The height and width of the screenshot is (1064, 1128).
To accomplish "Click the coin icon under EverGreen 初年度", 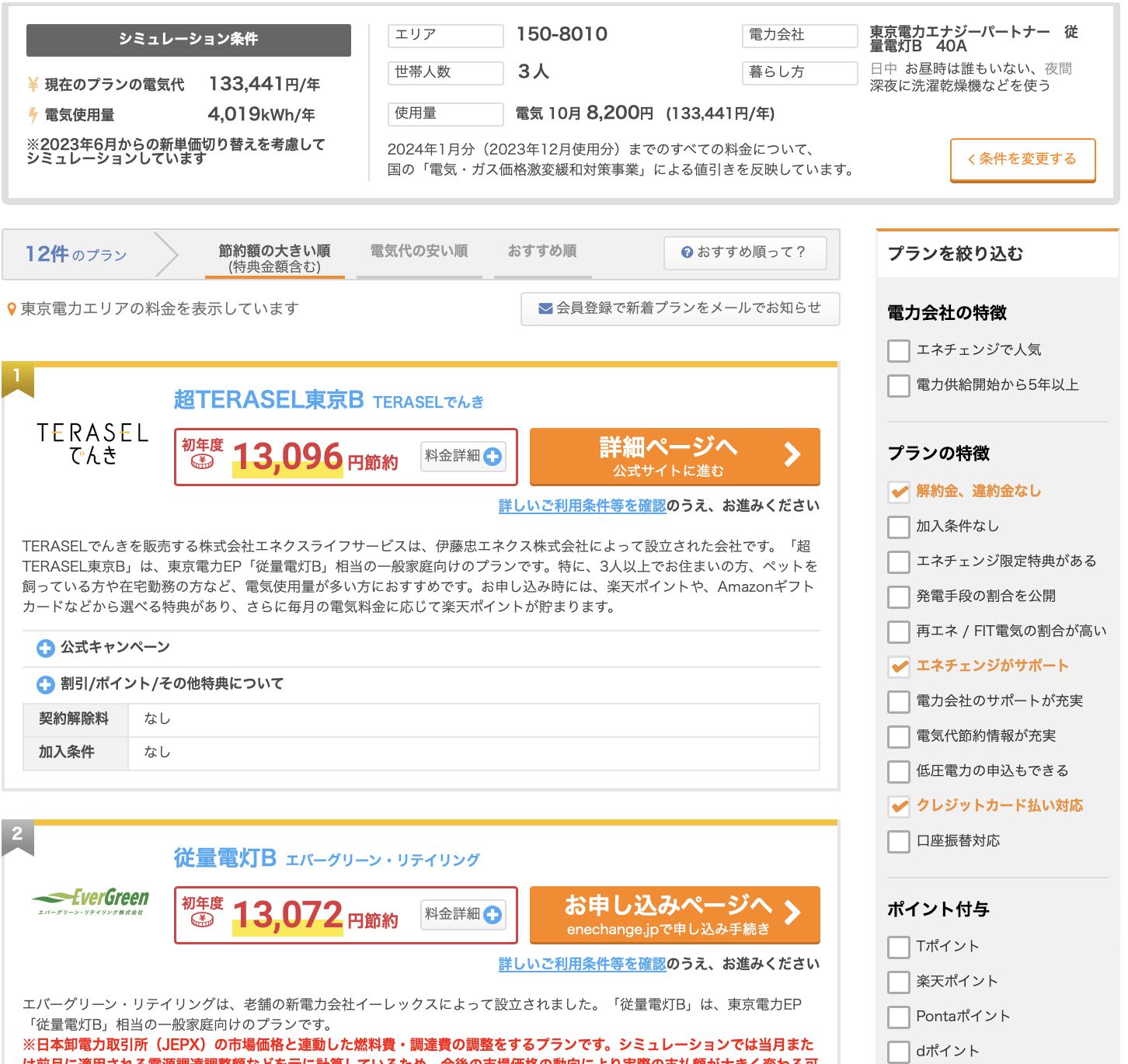I will (202, 920).
